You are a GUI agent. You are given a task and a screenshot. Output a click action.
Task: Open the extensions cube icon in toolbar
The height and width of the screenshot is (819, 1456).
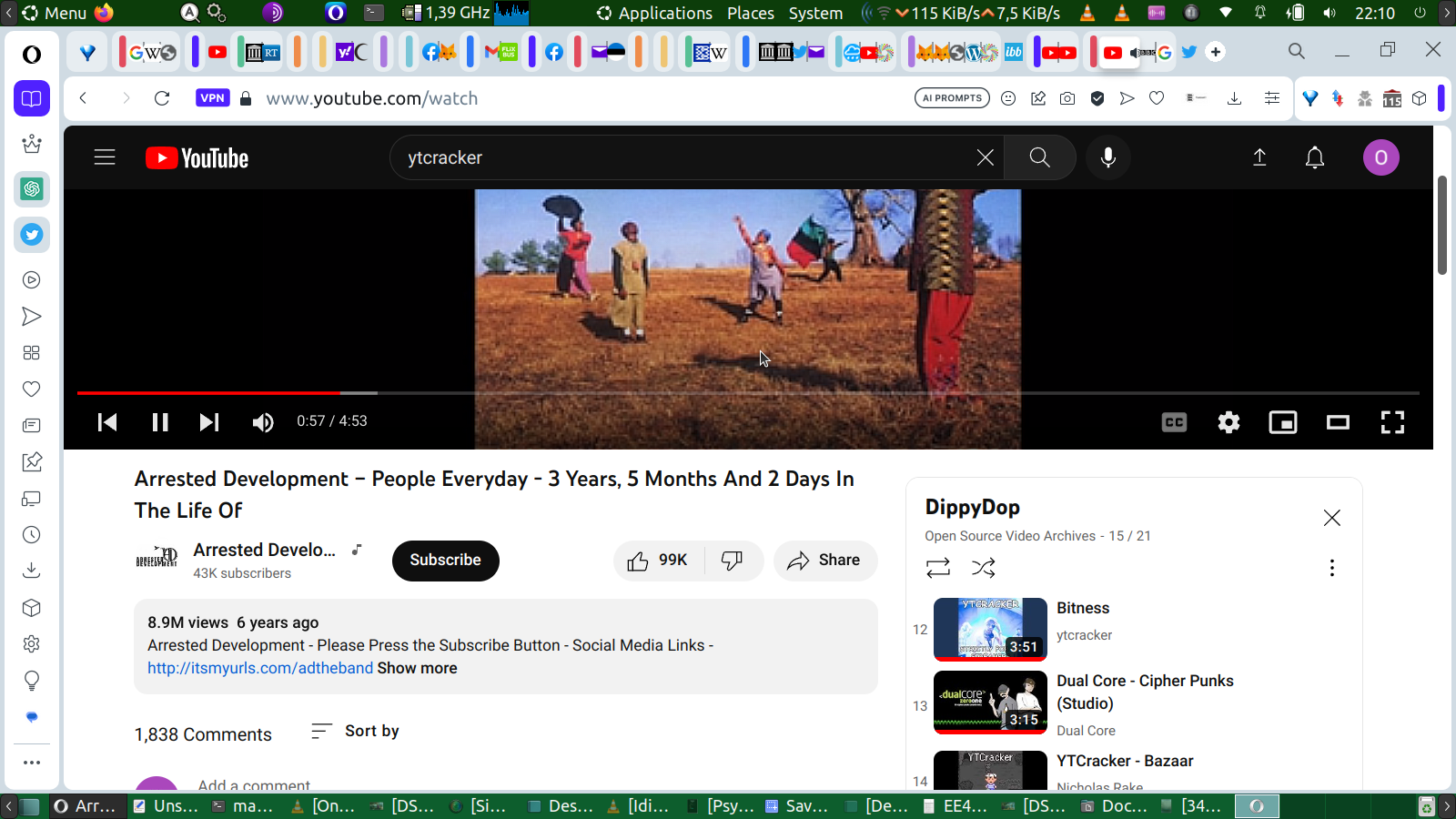(x=1420, y=98)
